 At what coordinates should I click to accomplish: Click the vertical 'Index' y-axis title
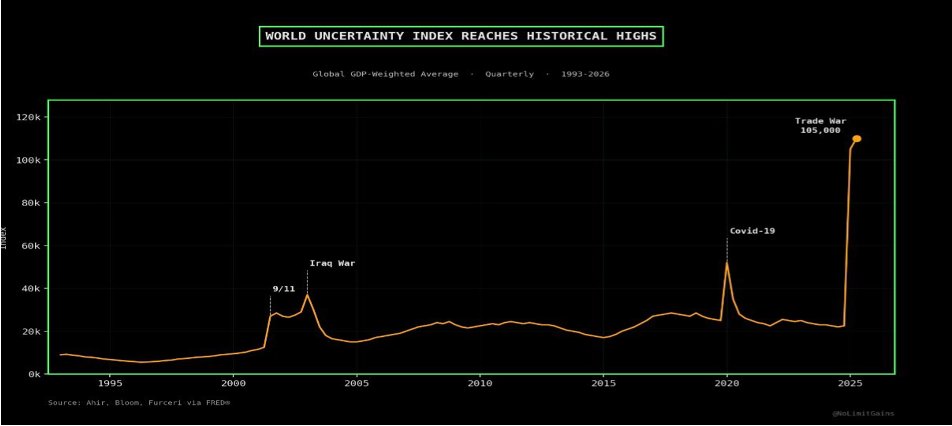point(4,238)
